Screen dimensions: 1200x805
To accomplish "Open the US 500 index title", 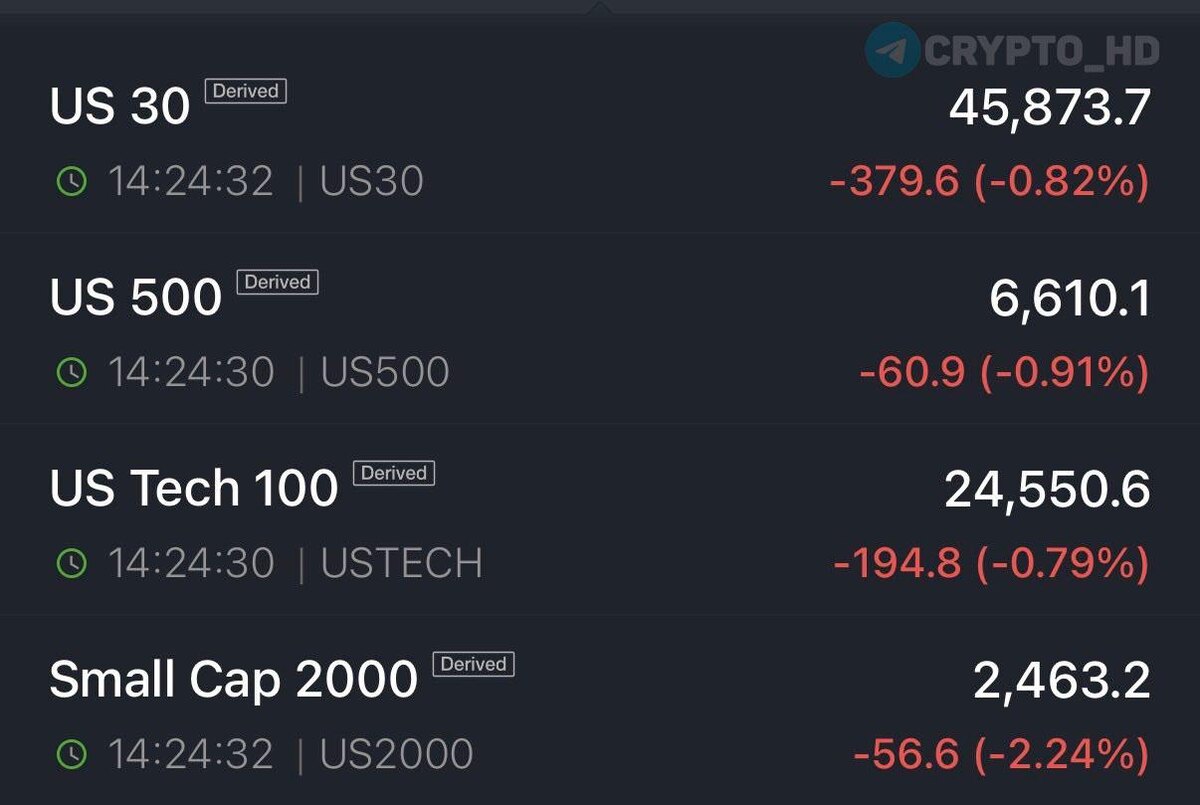I will [136, 298].
